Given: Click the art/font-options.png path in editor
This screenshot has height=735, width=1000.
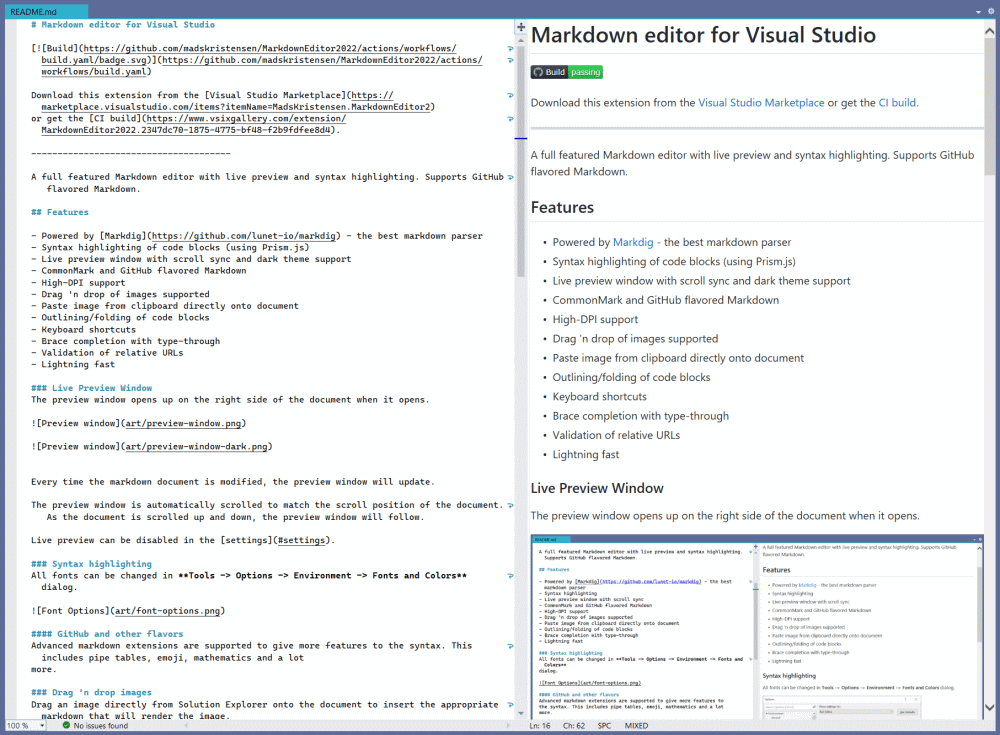Looking at the screenshot, I should 168,611.
